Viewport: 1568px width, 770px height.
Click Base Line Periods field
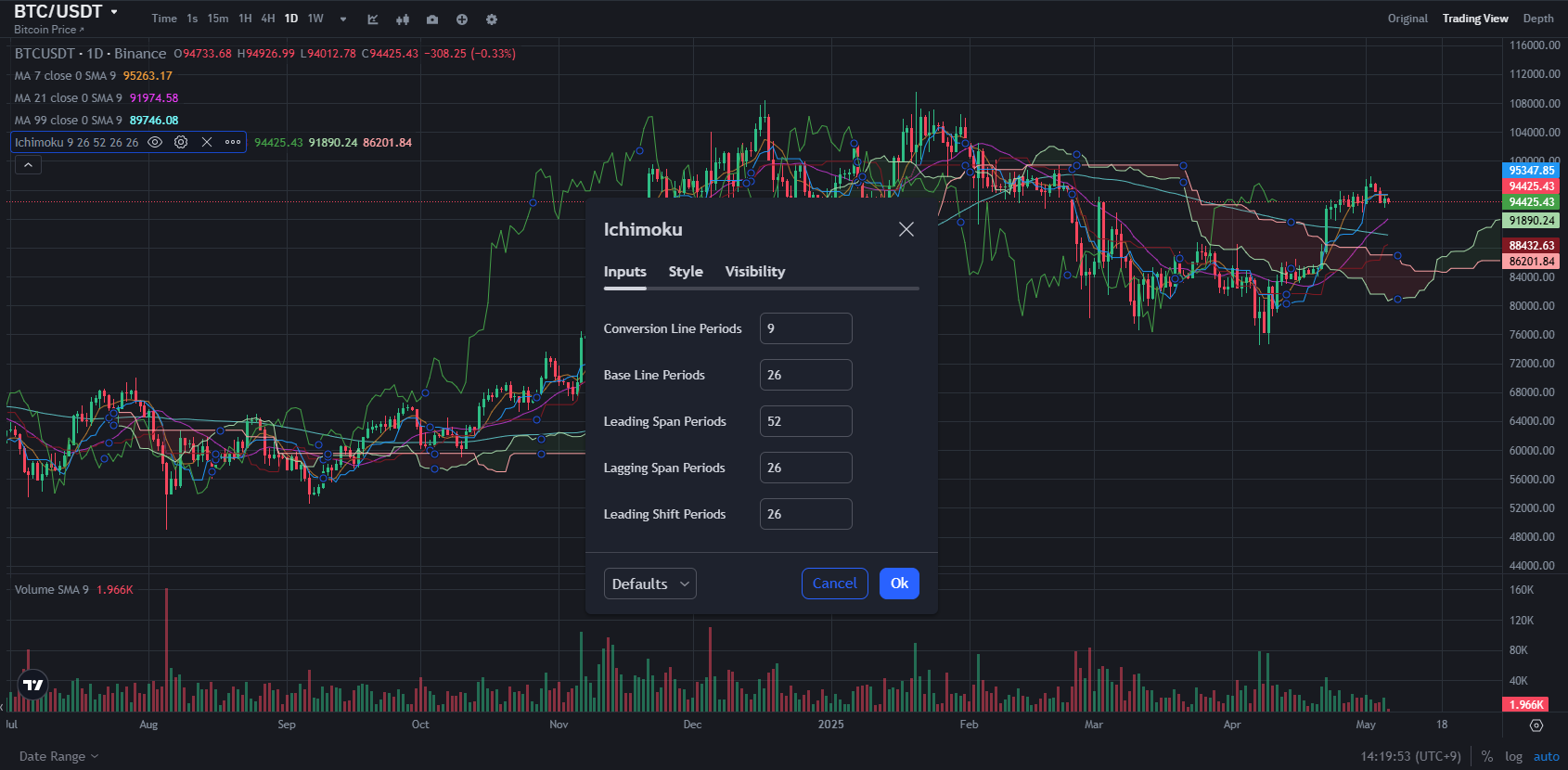[806, 375]
